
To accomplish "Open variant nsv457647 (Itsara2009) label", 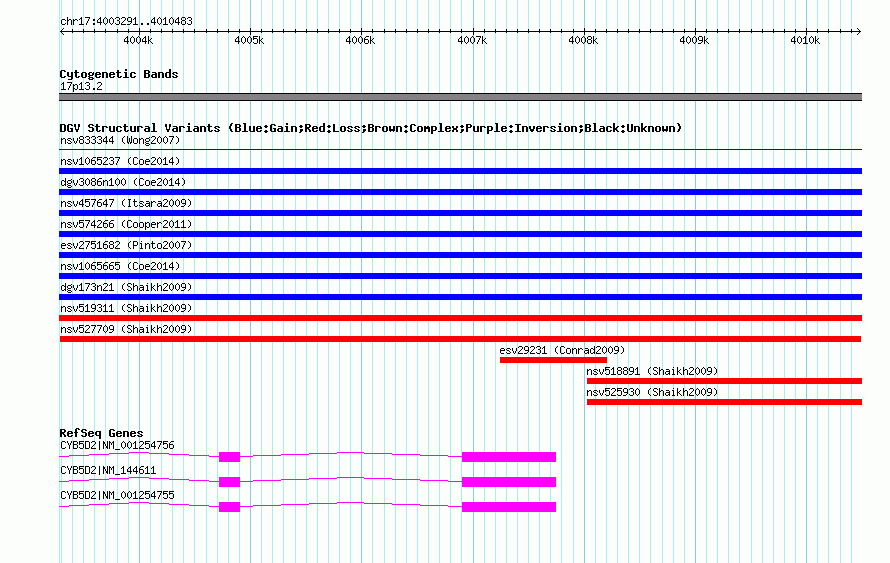I will pos(126,203).
